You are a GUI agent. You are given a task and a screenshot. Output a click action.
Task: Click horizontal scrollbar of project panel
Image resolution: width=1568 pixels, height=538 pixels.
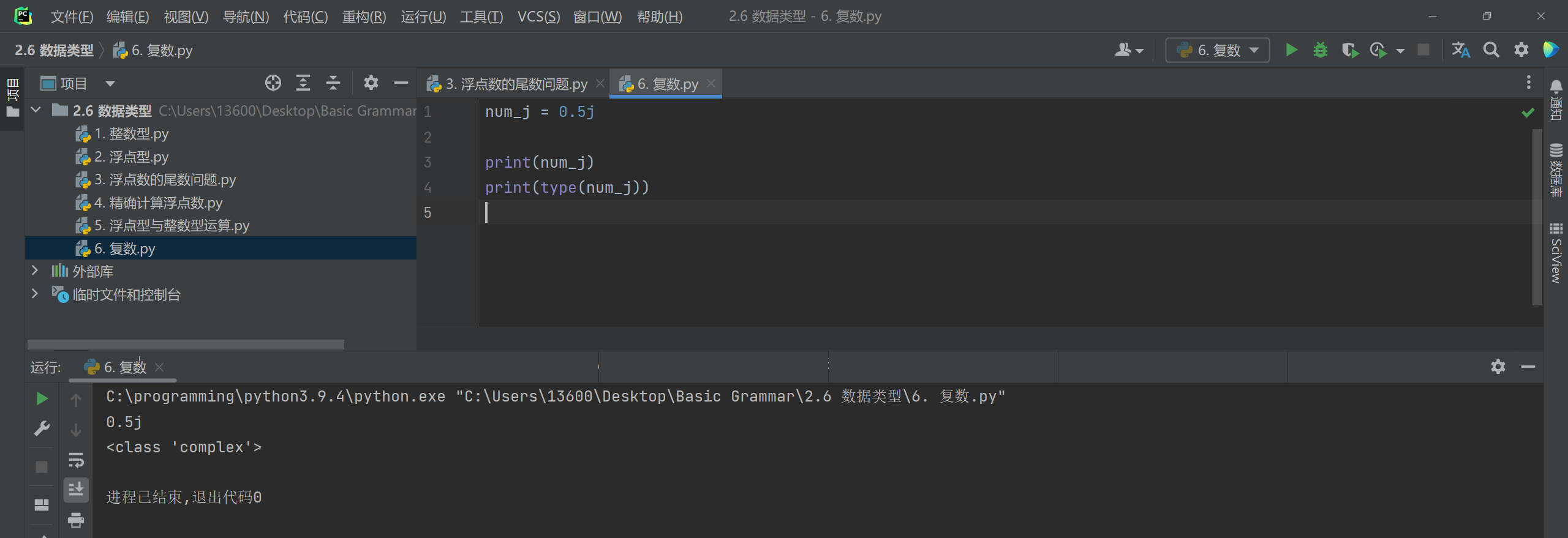(186, 345)
